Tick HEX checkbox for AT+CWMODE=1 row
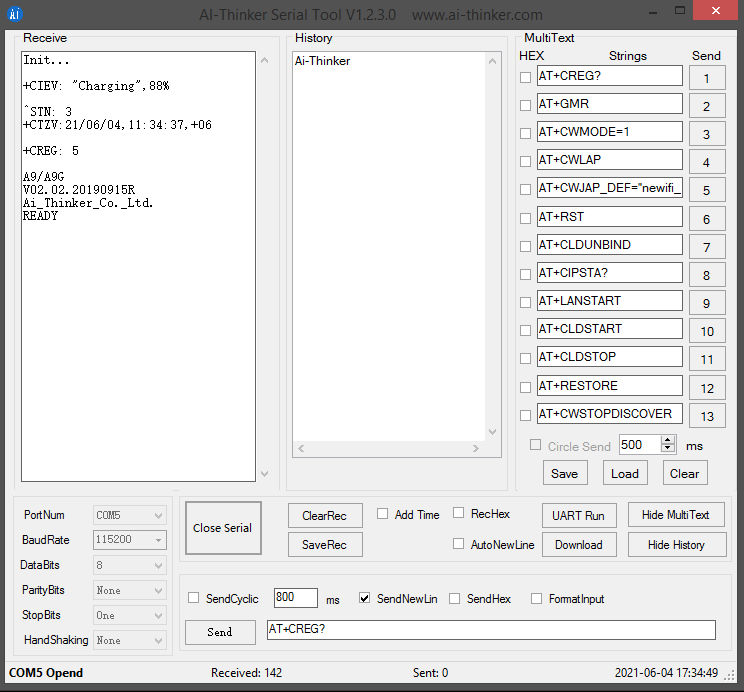This screenshot has width=744, height=692. coord(525,133)
